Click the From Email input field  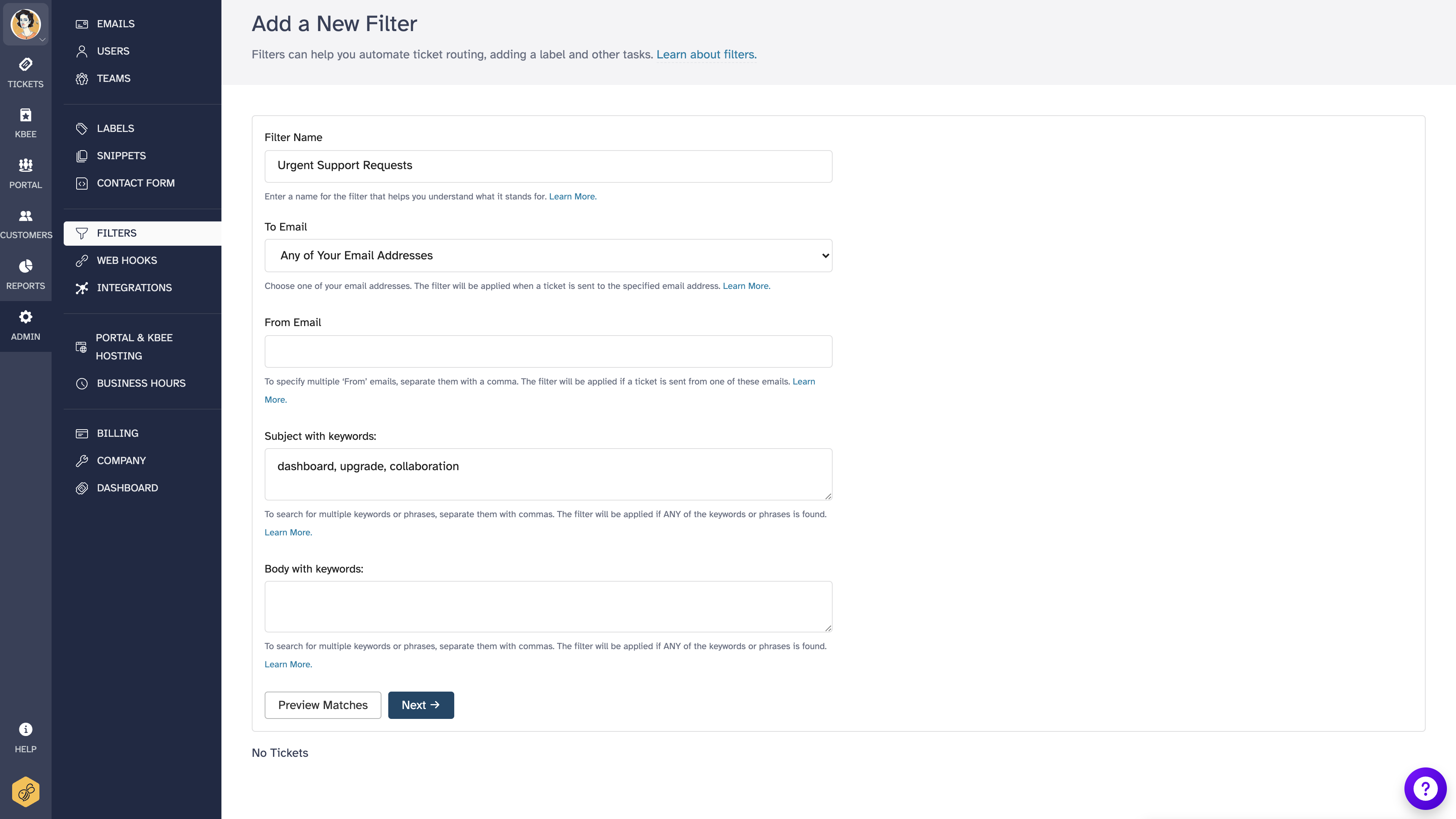(548, 351)
